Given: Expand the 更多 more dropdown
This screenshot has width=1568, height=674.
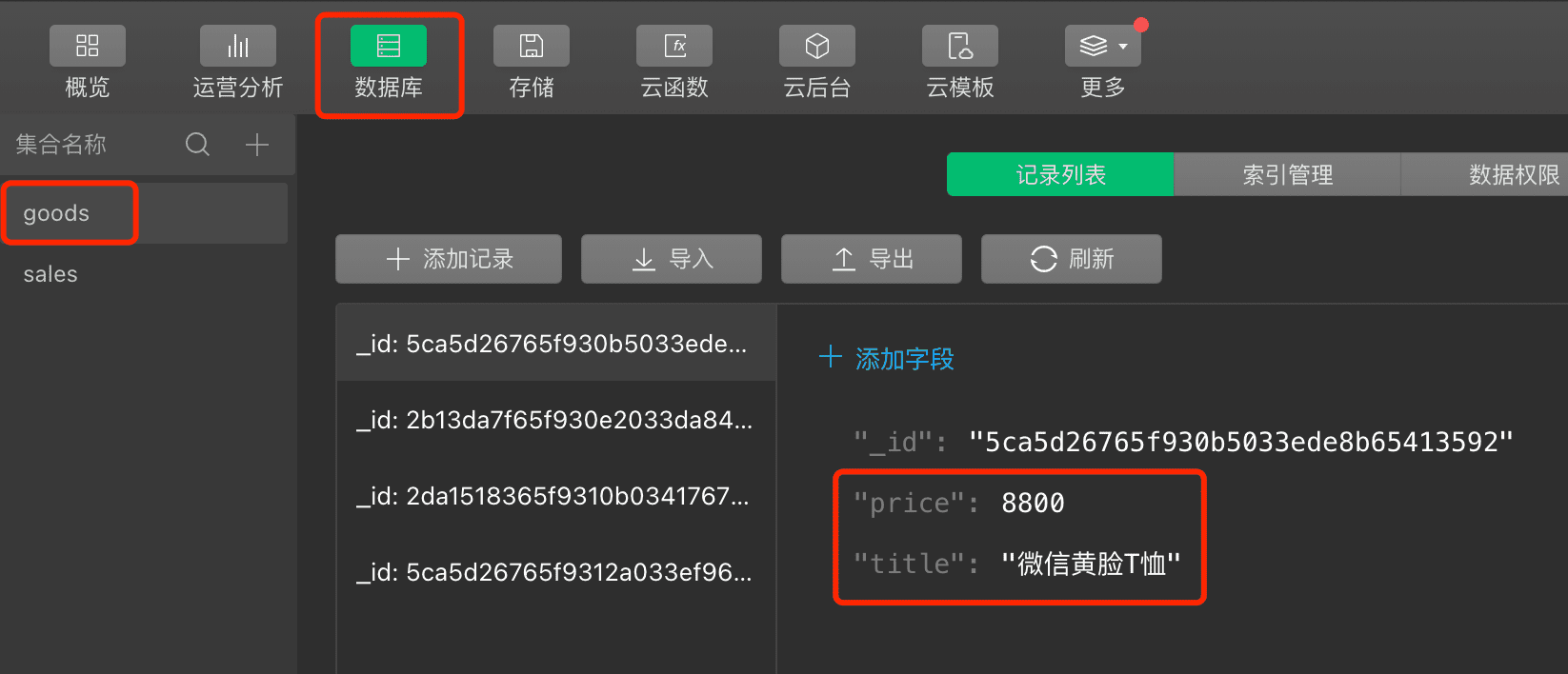Looking at the screenshot, I should pos(1103,46).
